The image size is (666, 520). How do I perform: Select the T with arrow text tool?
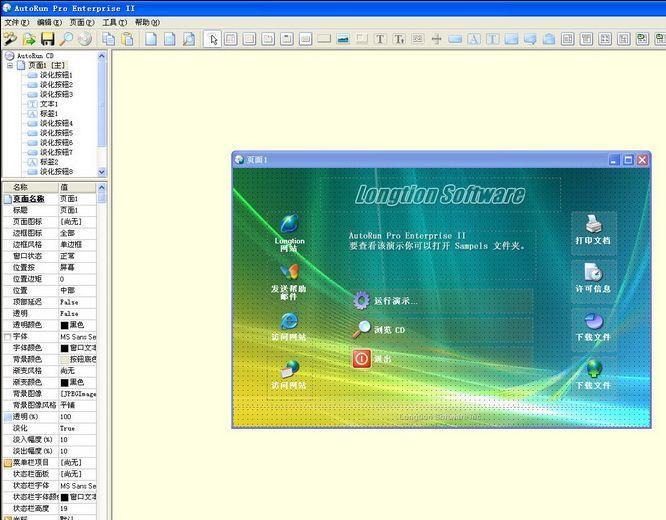(x=398, y=39)
